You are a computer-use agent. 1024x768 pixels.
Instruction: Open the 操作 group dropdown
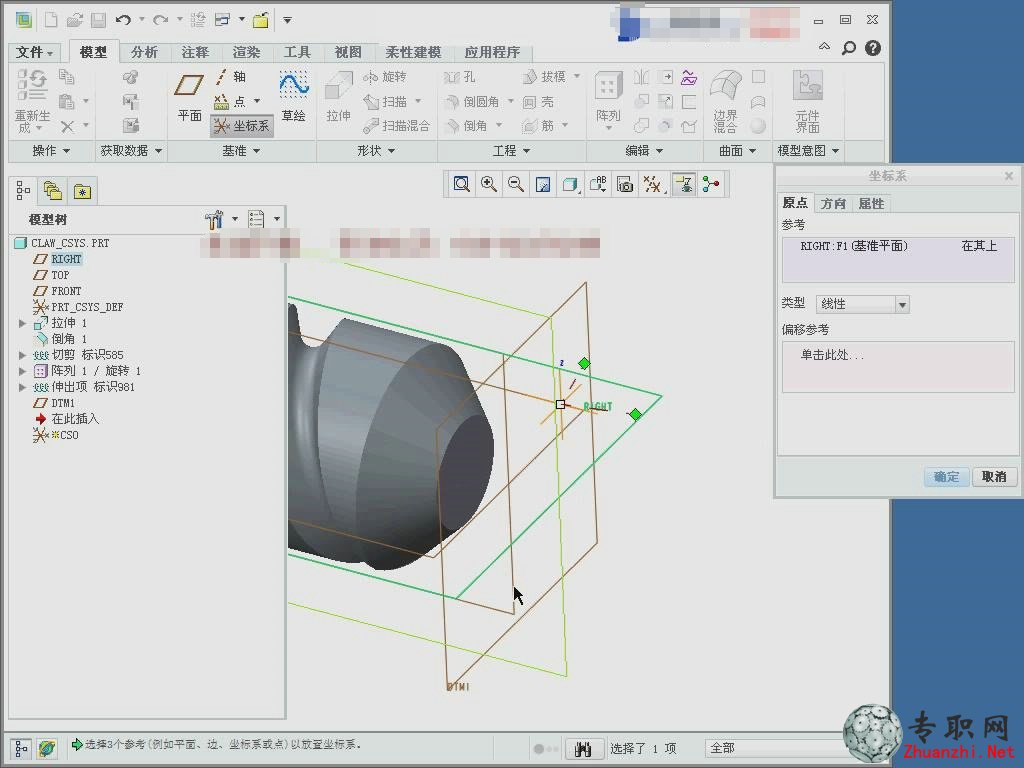coord(50,151)
